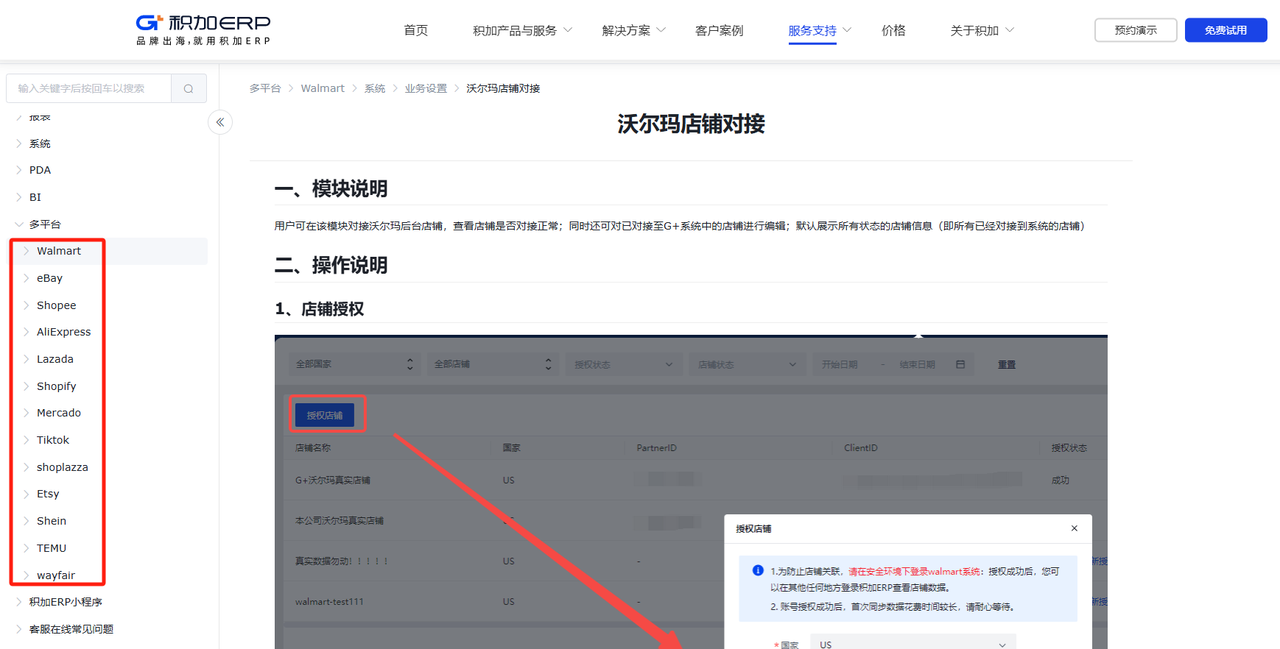Select the 多平台 tree label
Screen dimensions: 1280x649
coord(45,224)
